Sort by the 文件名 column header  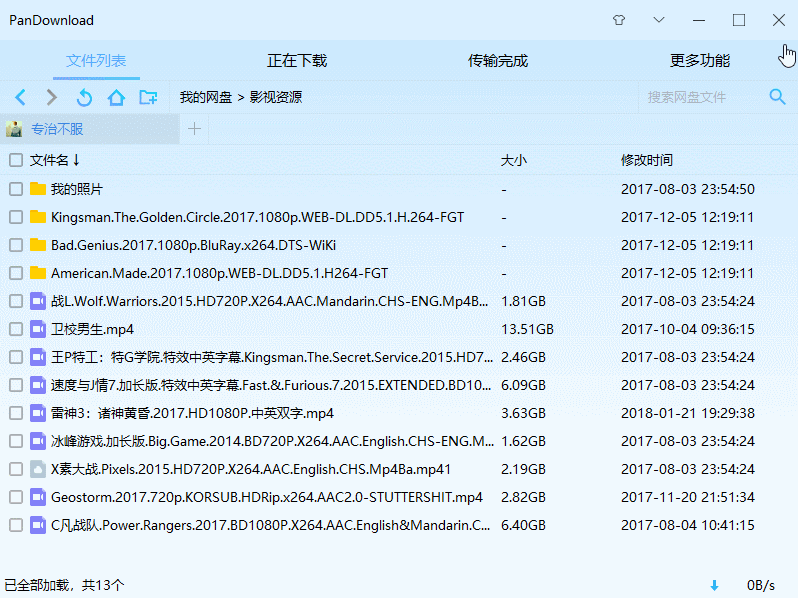pos(54,160)
